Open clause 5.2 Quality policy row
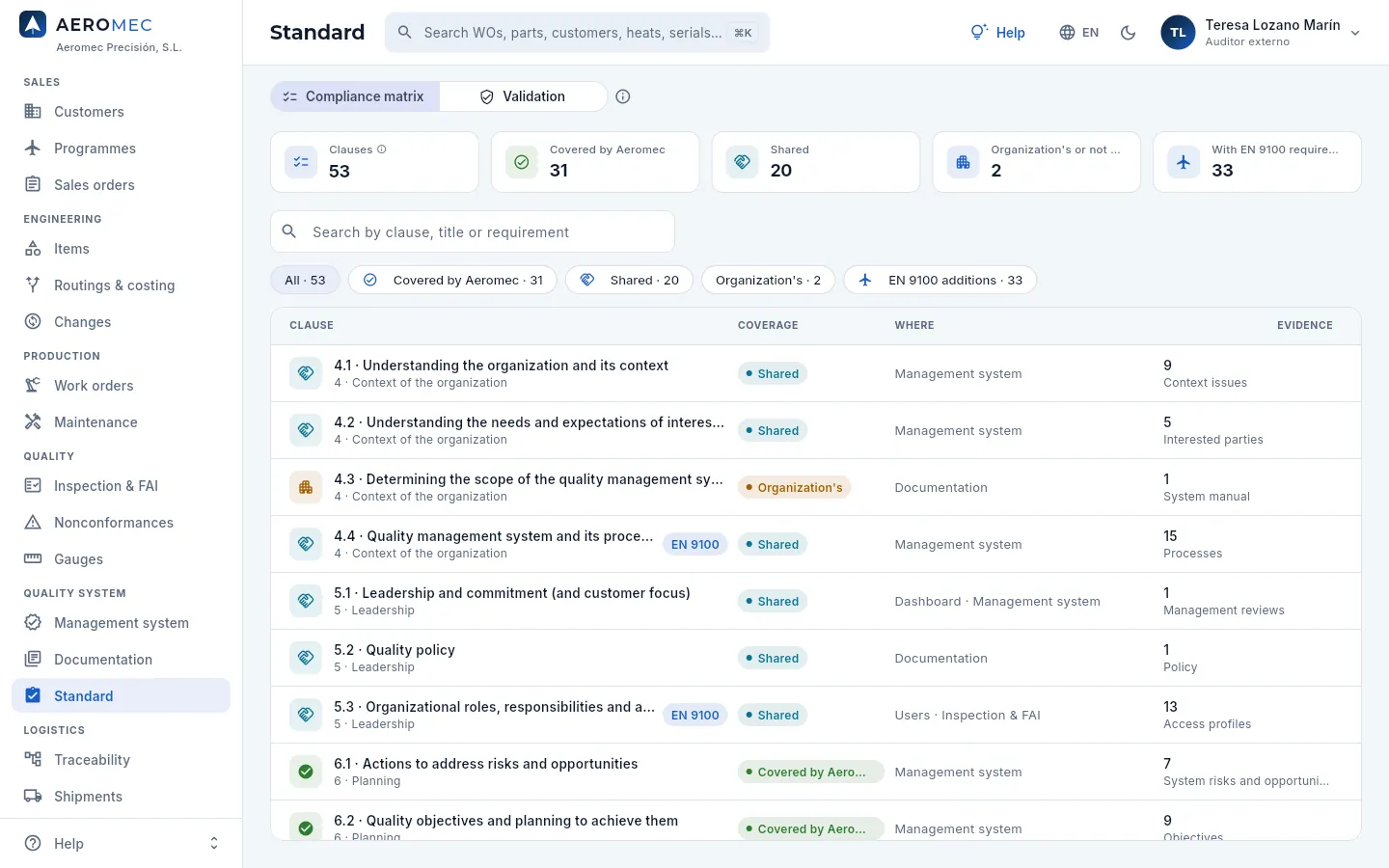 (816, 658)
